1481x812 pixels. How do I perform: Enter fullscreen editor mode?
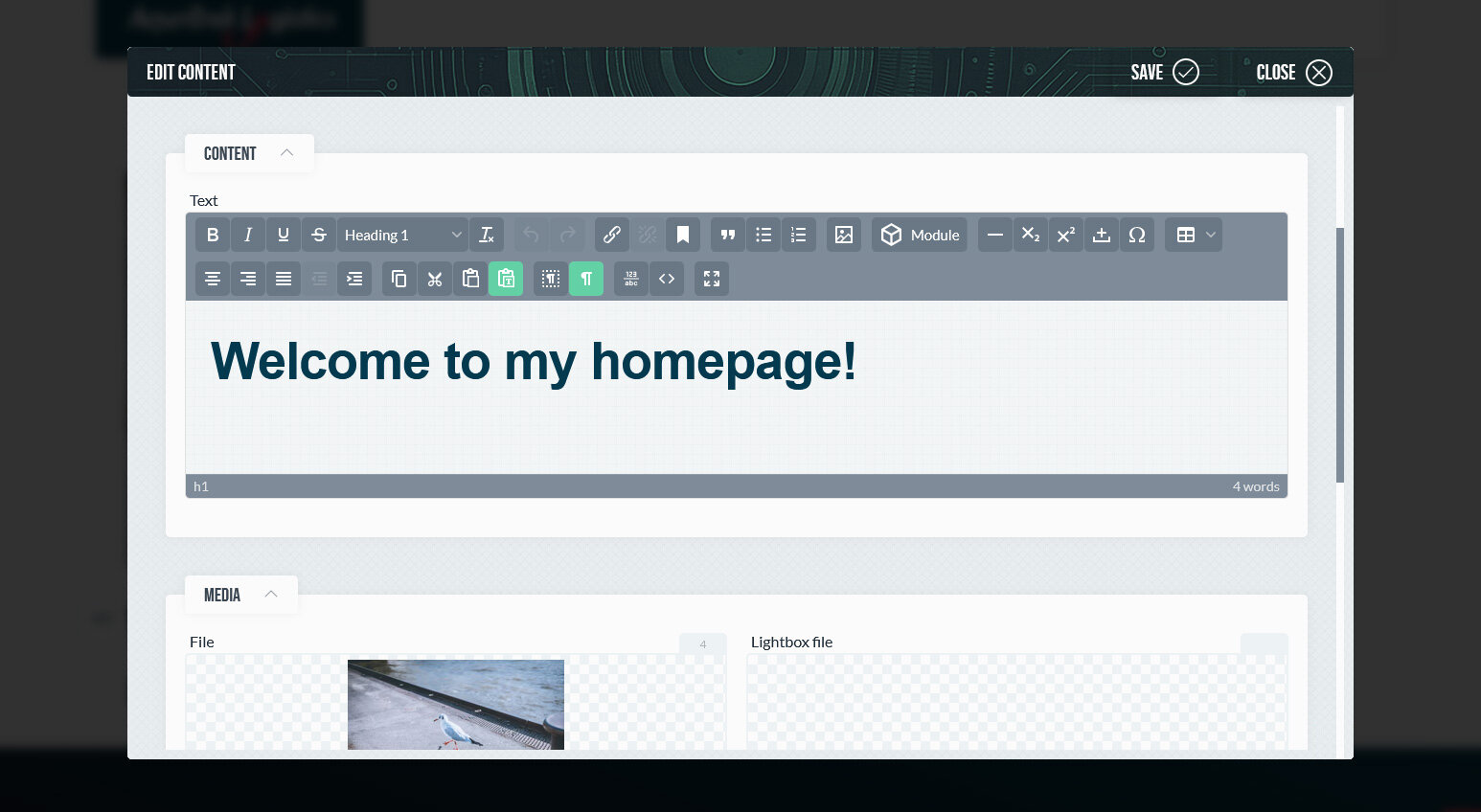pos(712,279)
